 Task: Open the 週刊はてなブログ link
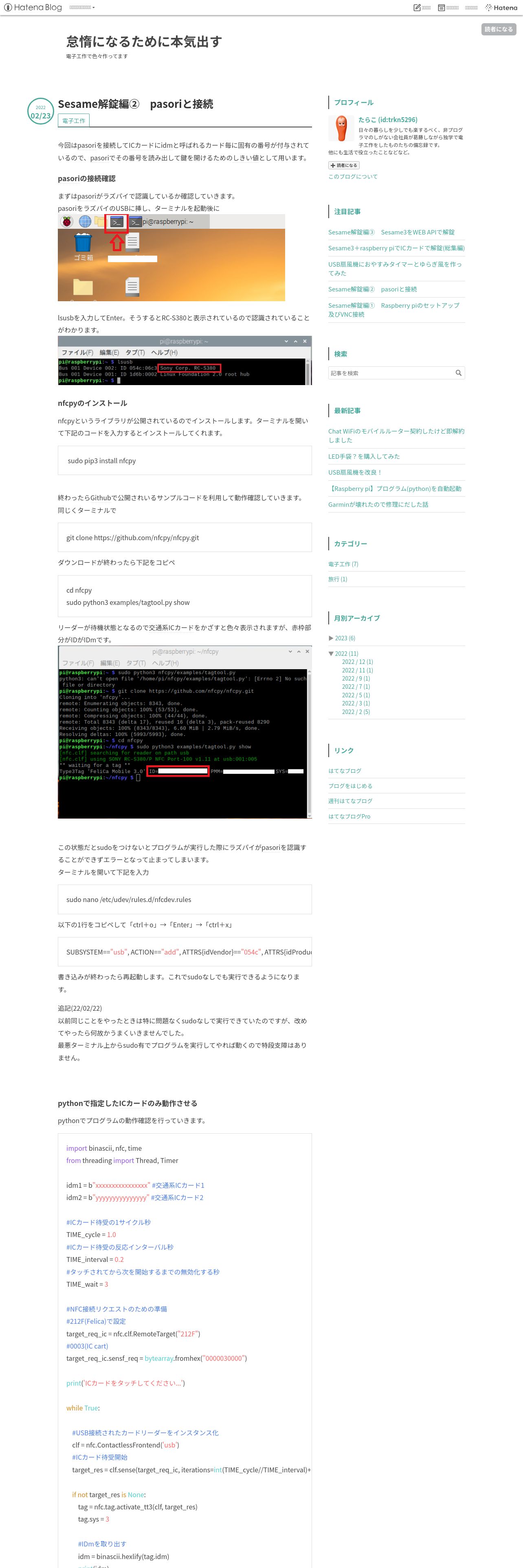pyautogui.click(x=350, y=801)
